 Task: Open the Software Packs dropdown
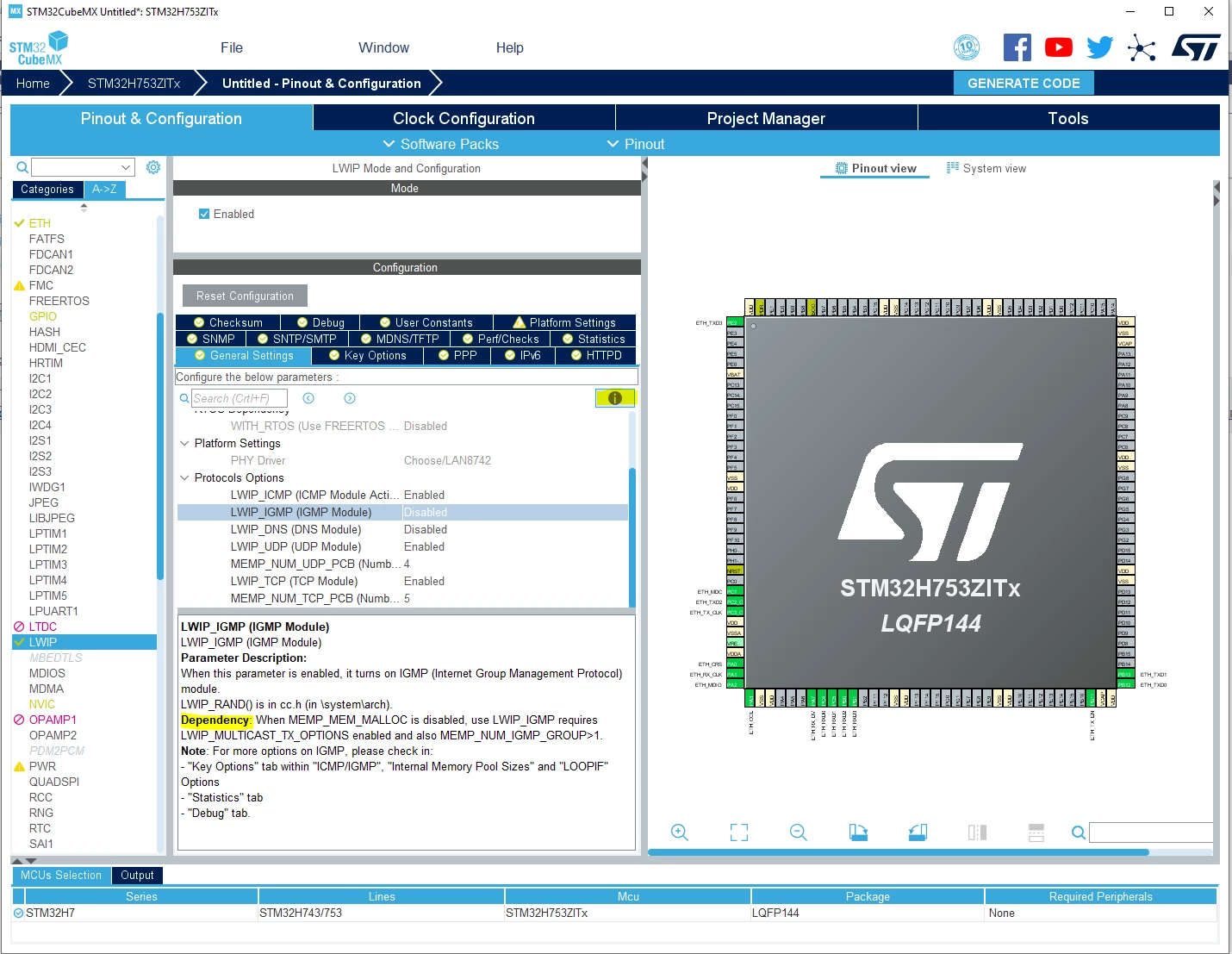(440, 144)
